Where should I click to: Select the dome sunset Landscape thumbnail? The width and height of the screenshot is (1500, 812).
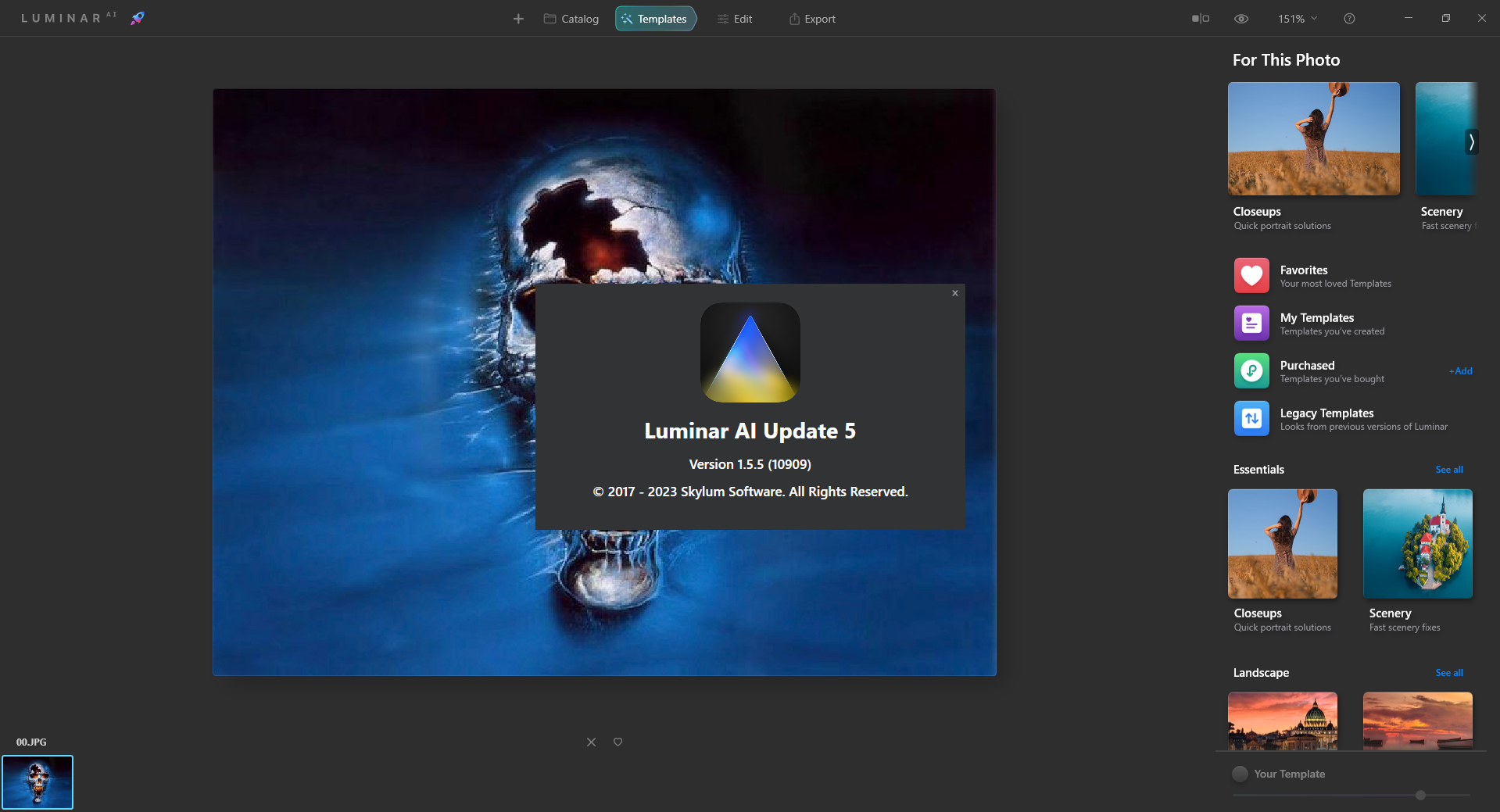tap(1283, 721)
